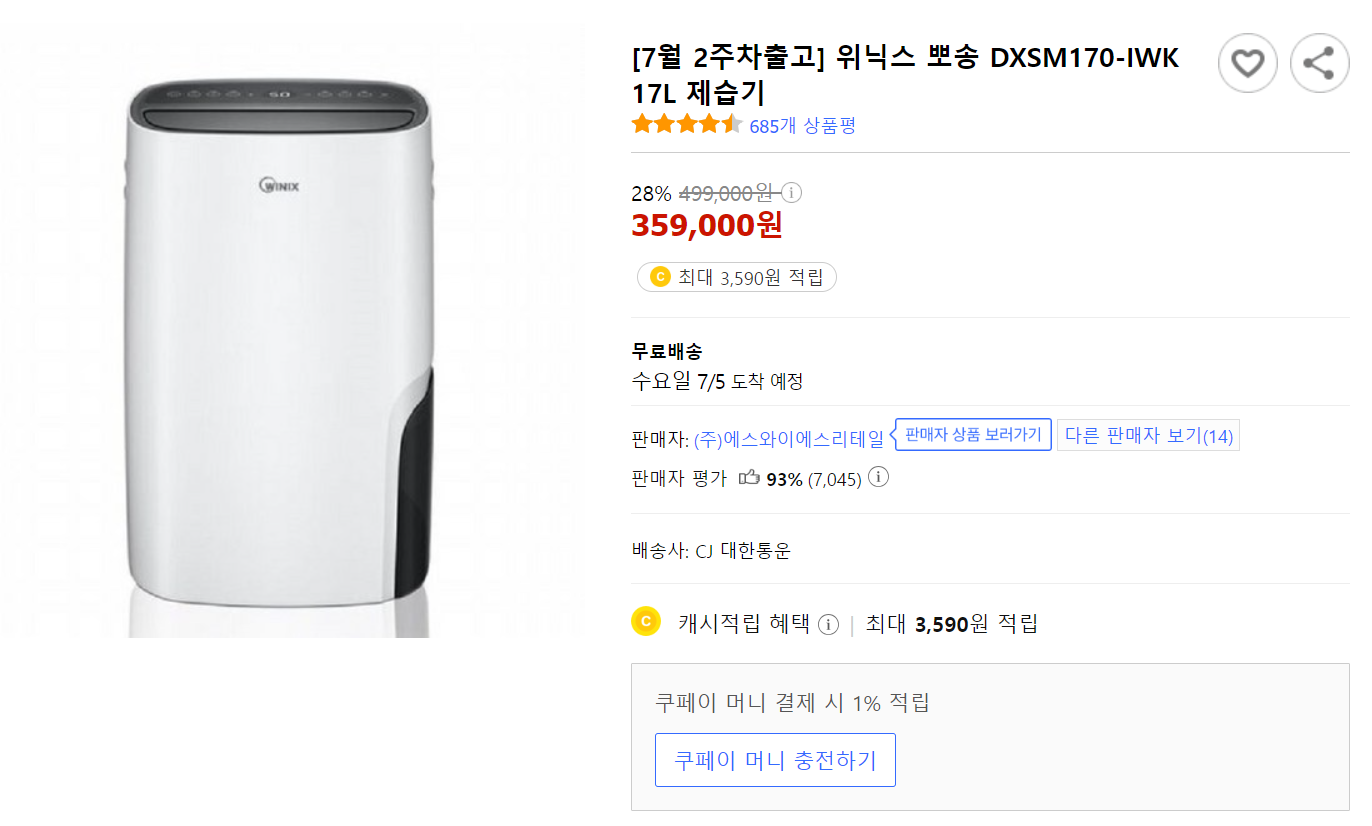
Task: Click the 최대 3,590원 적립 badge
Action: [x=736, y=277]
